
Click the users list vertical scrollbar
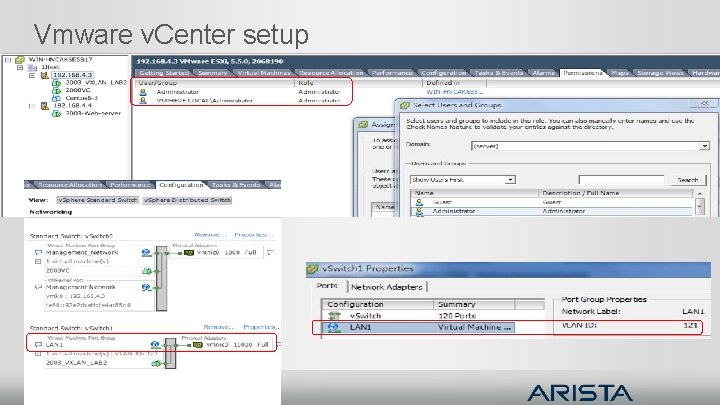(x=700, y=202)
